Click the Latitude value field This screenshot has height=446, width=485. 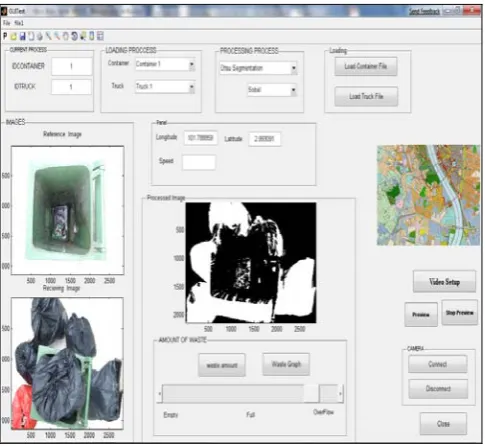(x=264, y=139)
